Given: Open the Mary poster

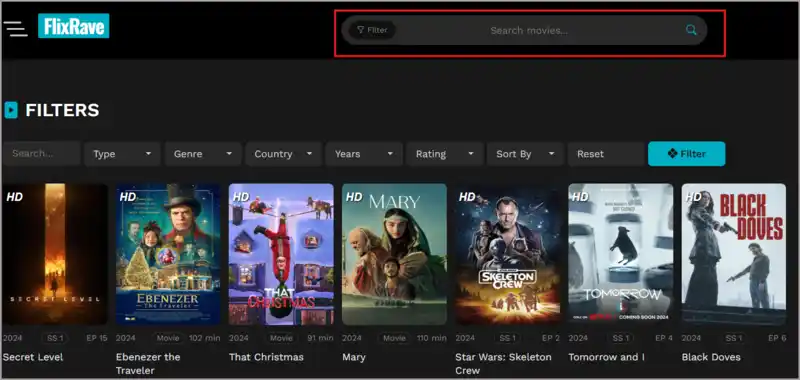Looking at the screenshot, I should pyautogui.click(x=394, y=254).
